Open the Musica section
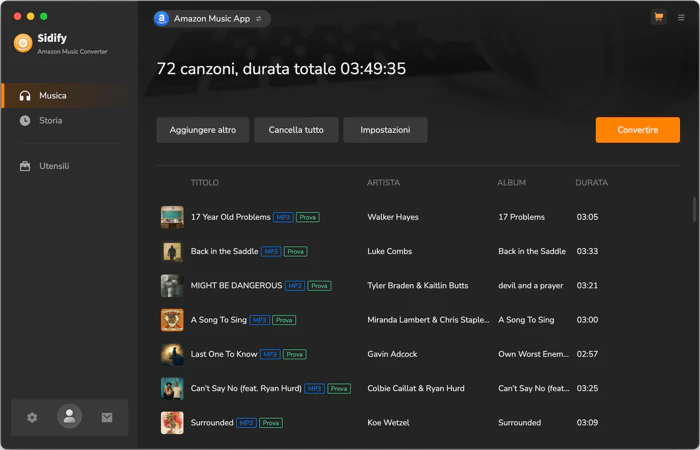Viewport: 700px width, 450px height. [x=66, y=96]
